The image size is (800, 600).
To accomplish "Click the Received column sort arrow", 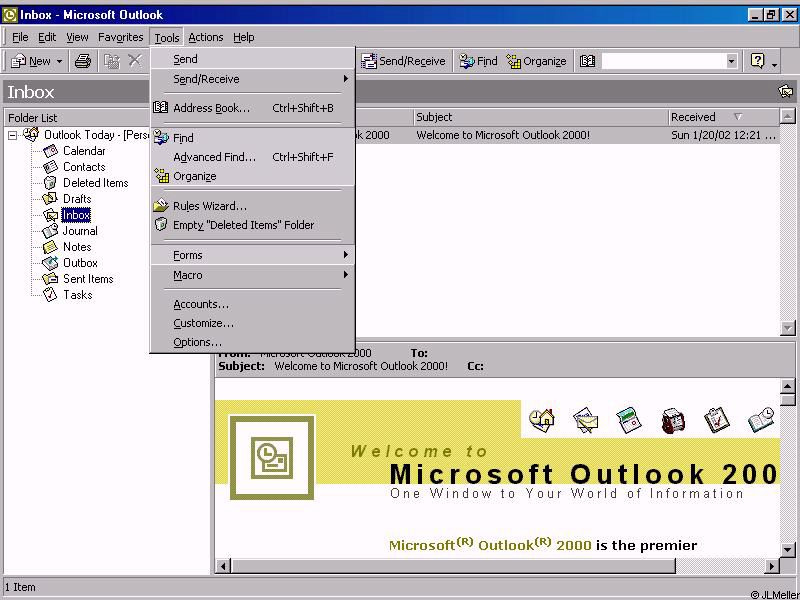I will [x=738, y=117].
